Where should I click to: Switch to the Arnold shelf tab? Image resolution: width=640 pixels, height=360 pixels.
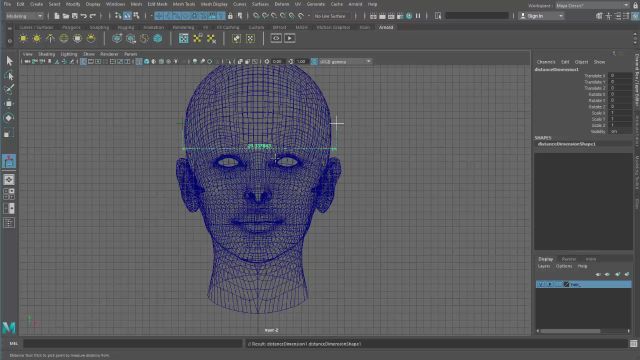point(386,27)
